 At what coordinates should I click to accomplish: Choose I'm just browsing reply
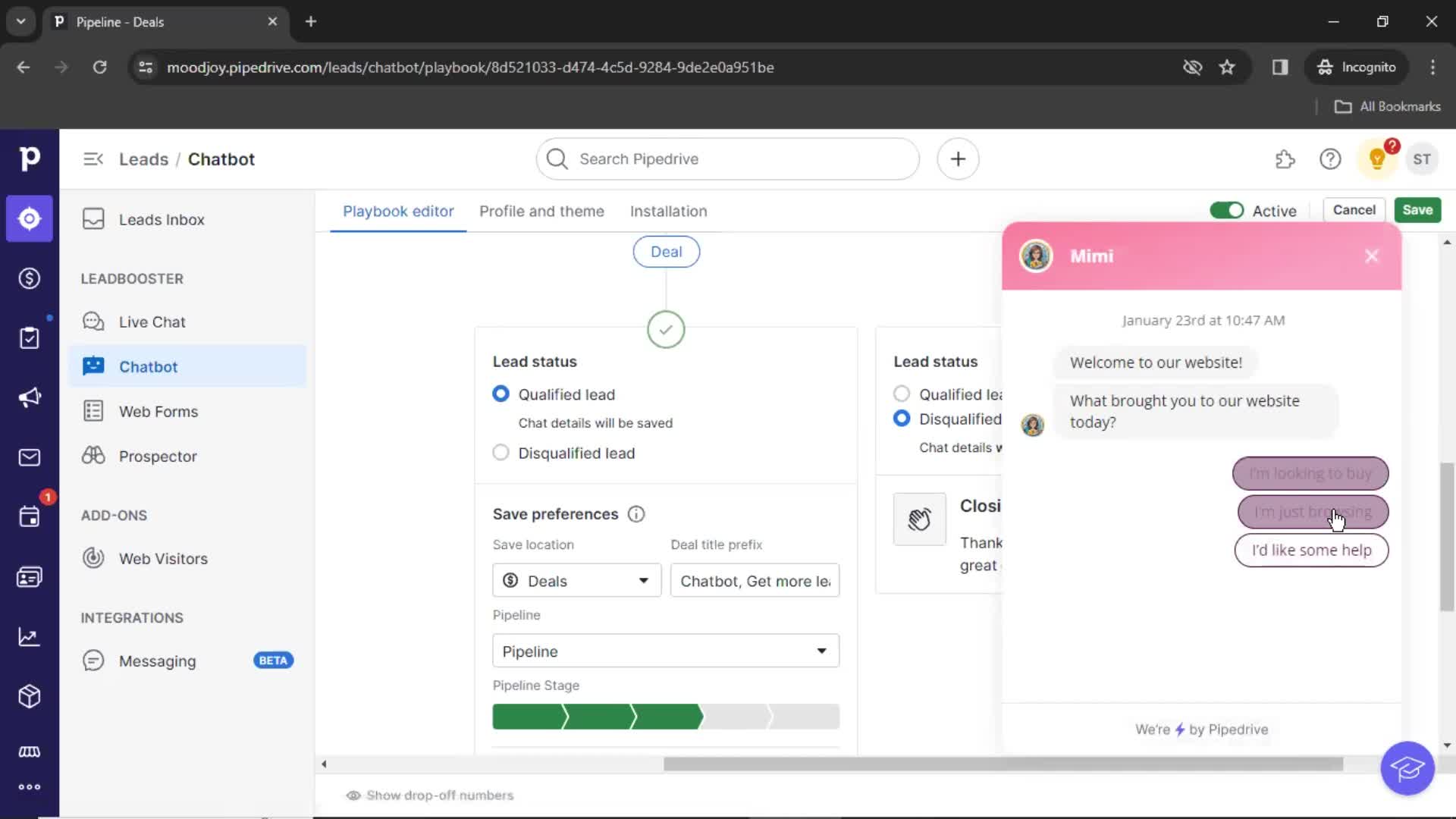(x=1312, y=512)
